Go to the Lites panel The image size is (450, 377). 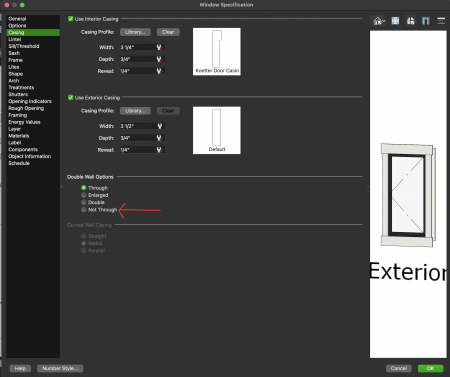pos(33,67)
